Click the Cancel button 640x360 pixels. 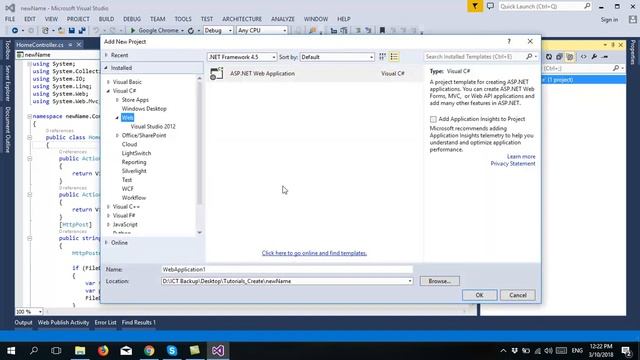tap(518, 295)
